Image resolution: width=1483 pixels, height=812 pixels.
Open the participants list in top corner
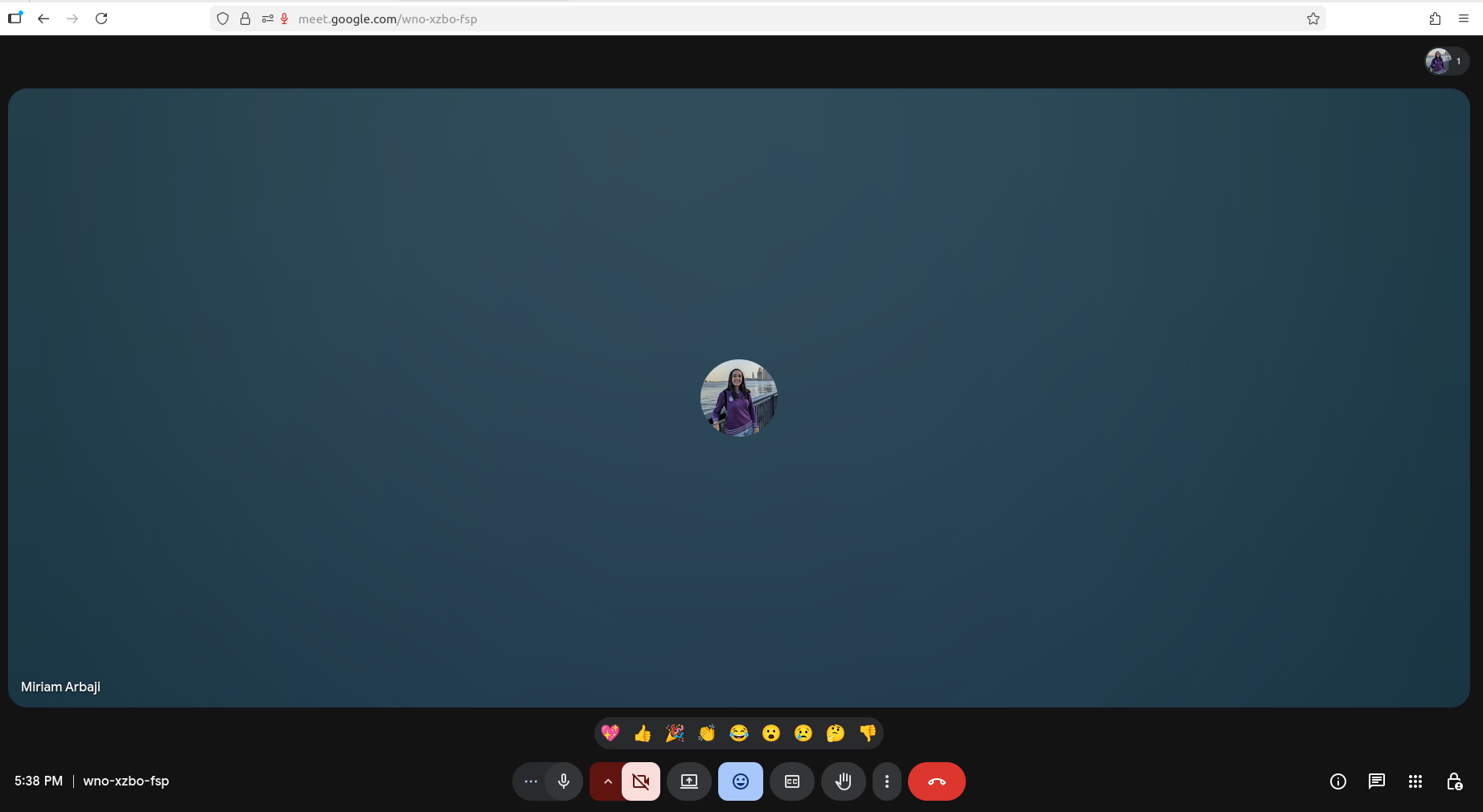pos(1447,61)
